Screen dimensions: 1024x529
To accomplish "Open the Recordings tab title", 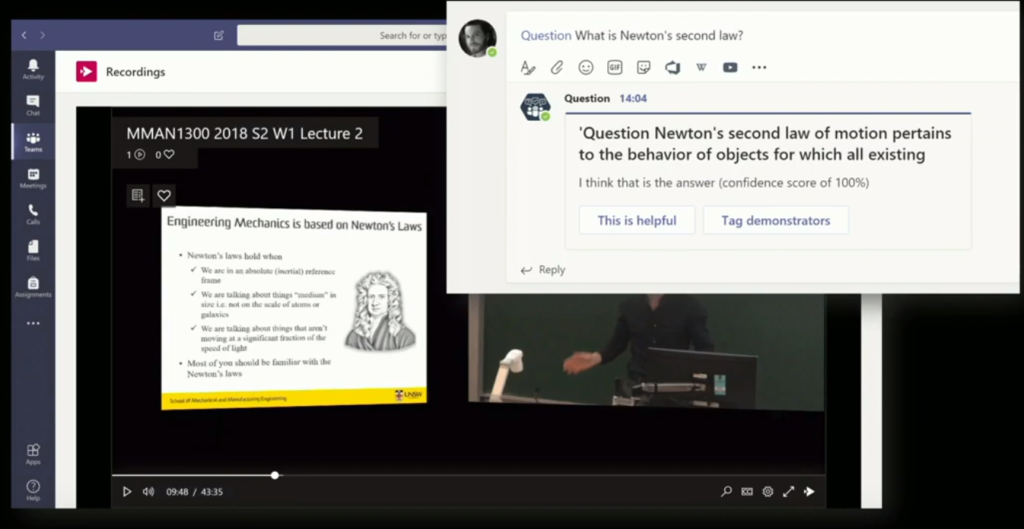I will (135, 72).
